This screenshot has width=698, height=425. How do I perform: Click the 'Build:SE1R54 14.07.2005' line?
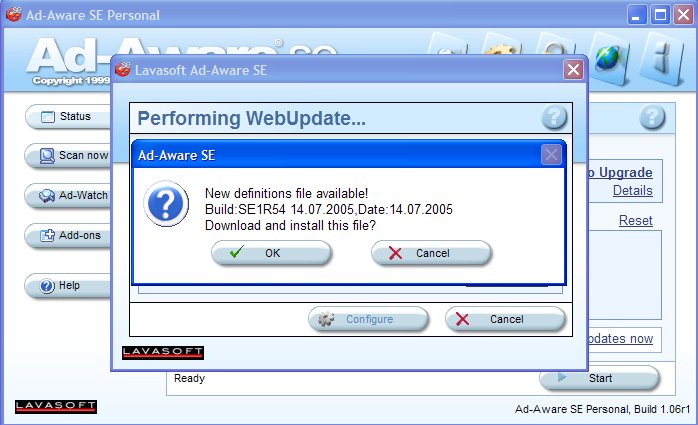pyautogui.click(x=329, y=209)
